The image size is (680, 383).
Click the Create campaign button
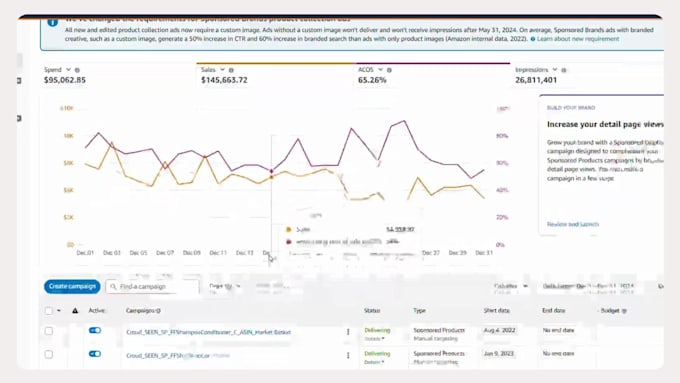[x=72, y=286]
